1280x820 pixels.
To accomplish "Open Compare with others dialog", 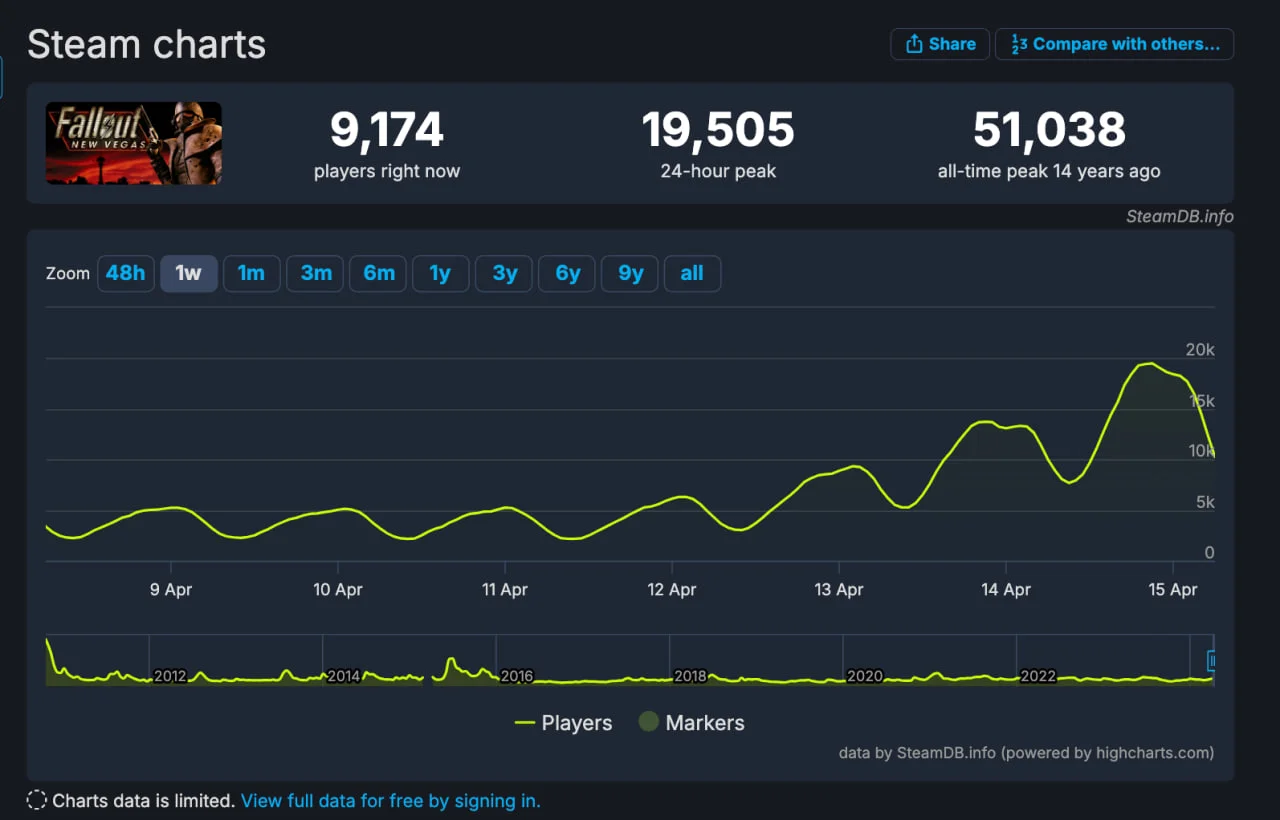I will point(1114,44).
